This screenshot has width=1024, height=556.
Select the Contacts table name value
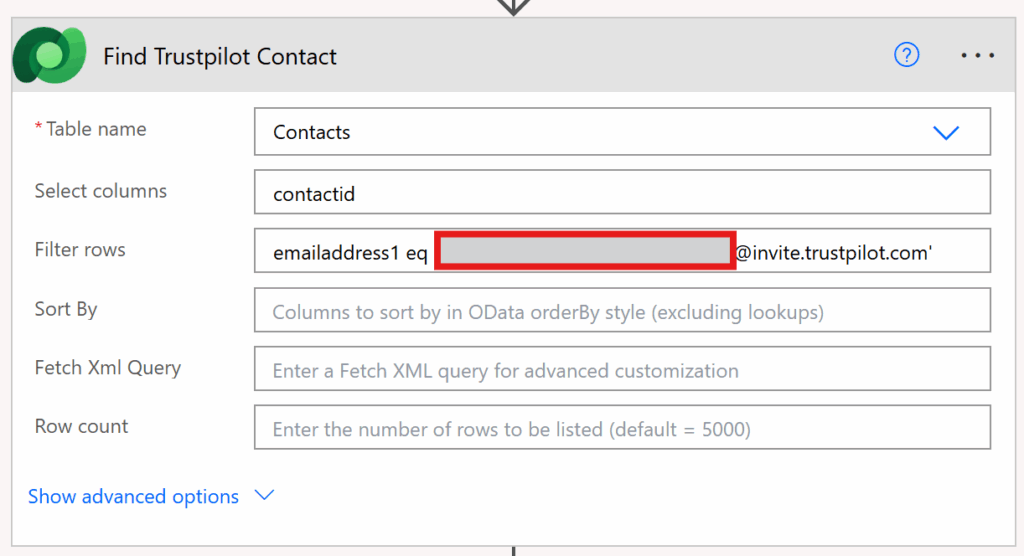[312, 133]
